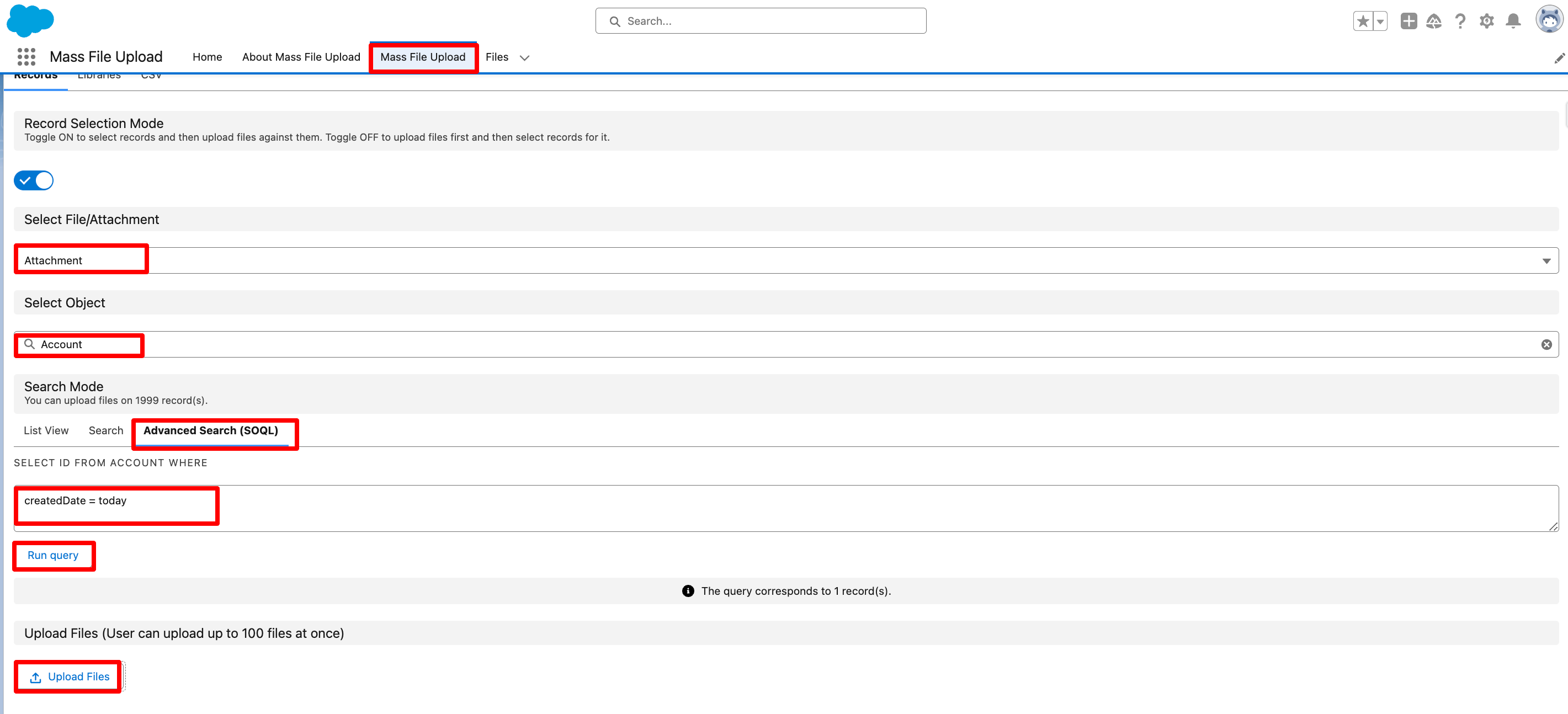1568x714 pixels.
Task: Open the favorites list dropdown arrow
Action: point(1380,22)
